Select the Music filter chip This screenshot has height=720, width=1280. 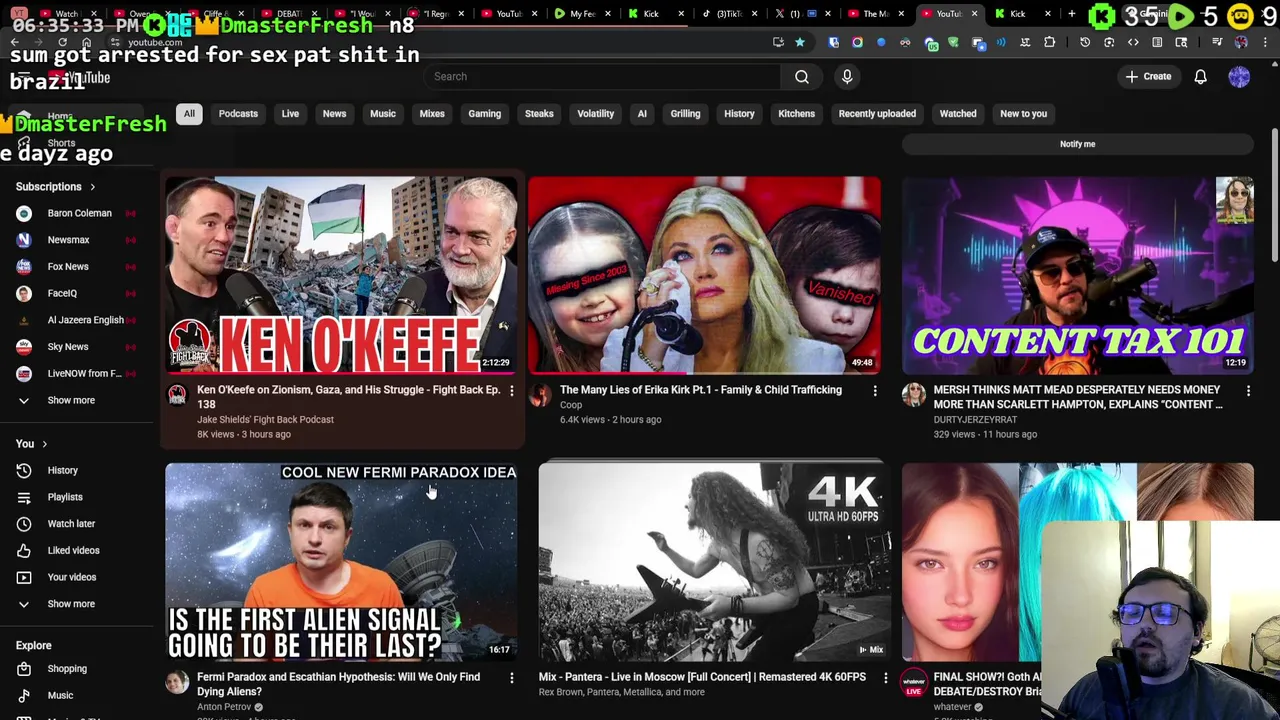(383, 114)
